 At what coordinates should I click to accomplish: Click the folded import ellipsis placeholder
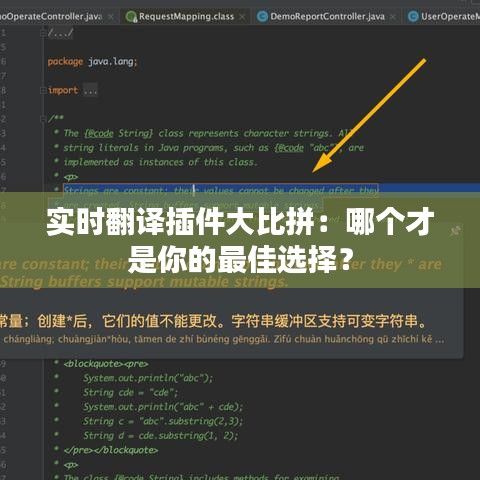90,90
